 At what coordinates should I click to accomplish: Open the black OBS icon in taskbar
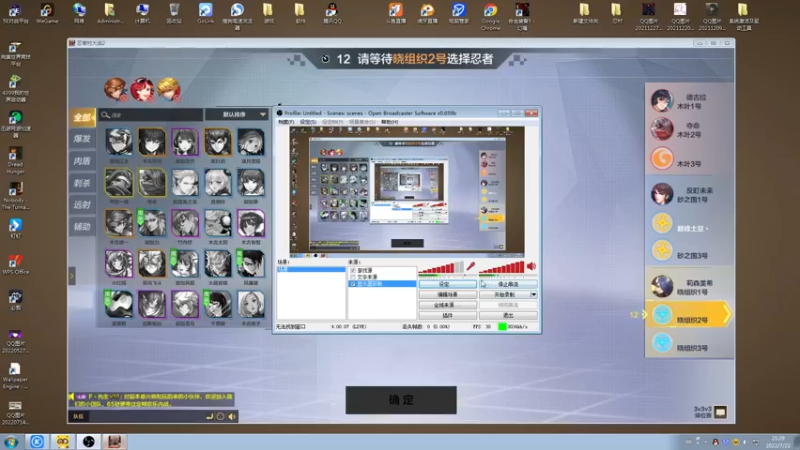coord(88,441)
